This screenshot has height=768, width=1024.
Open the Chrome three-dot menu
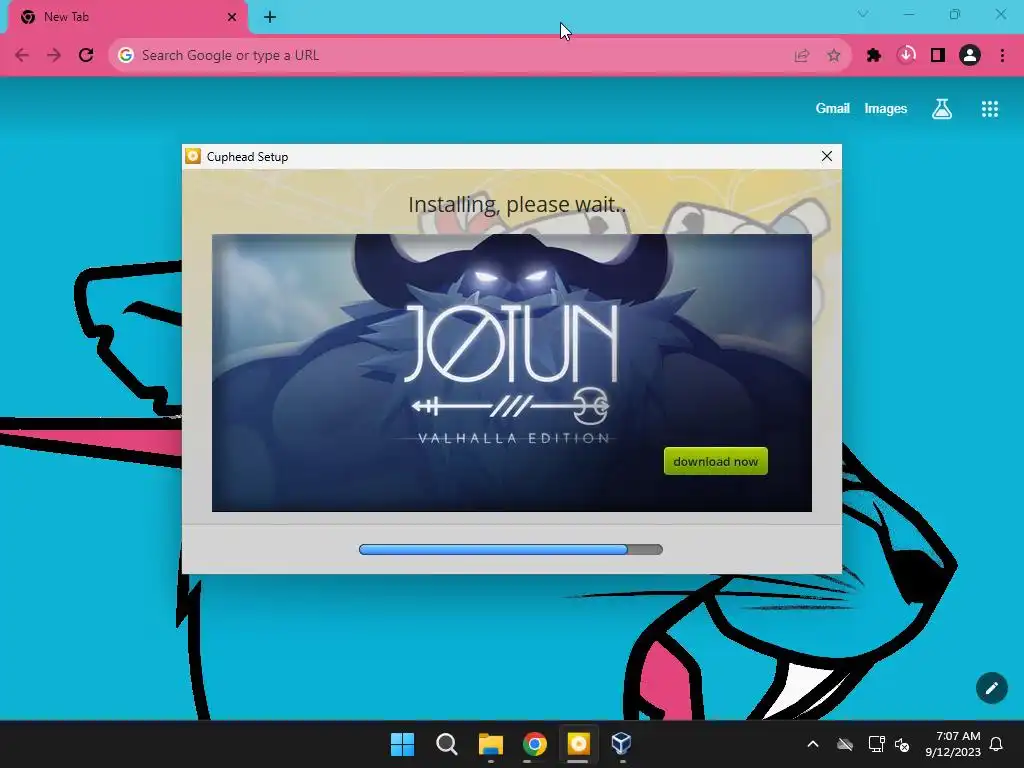click(1002, 56)
